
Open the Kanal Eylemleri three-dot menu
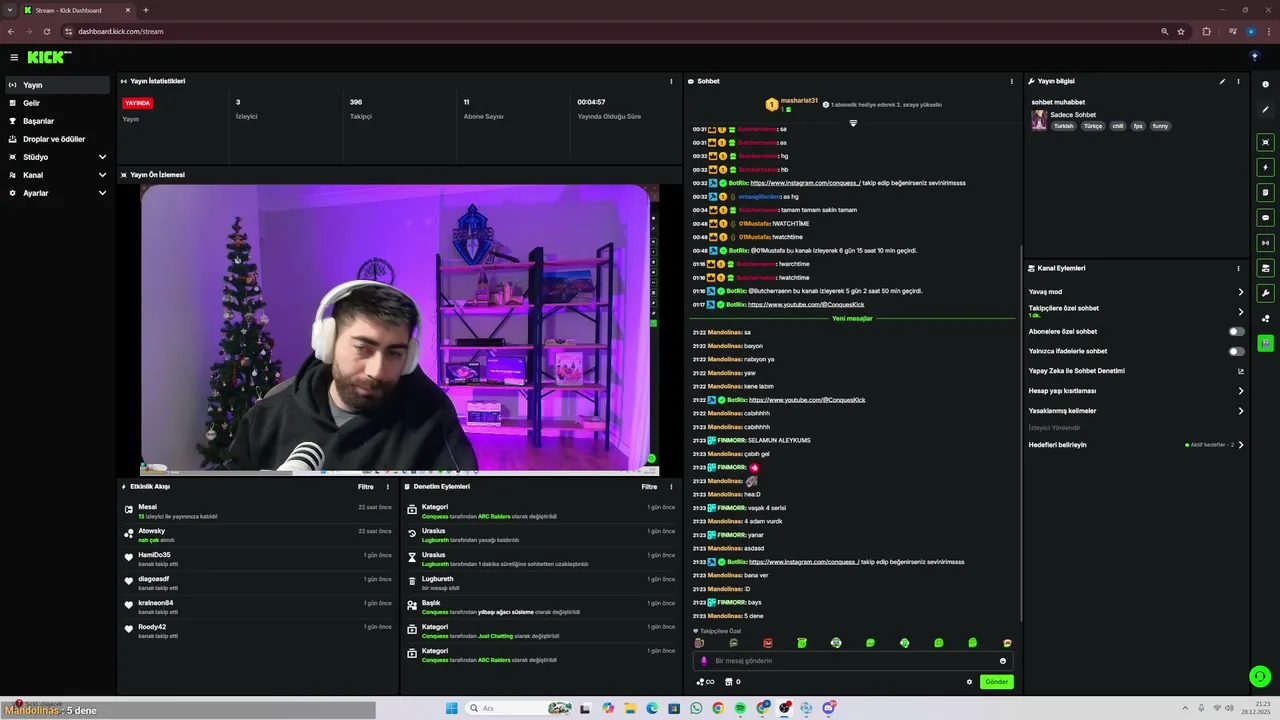click(x=1238, y=268)
